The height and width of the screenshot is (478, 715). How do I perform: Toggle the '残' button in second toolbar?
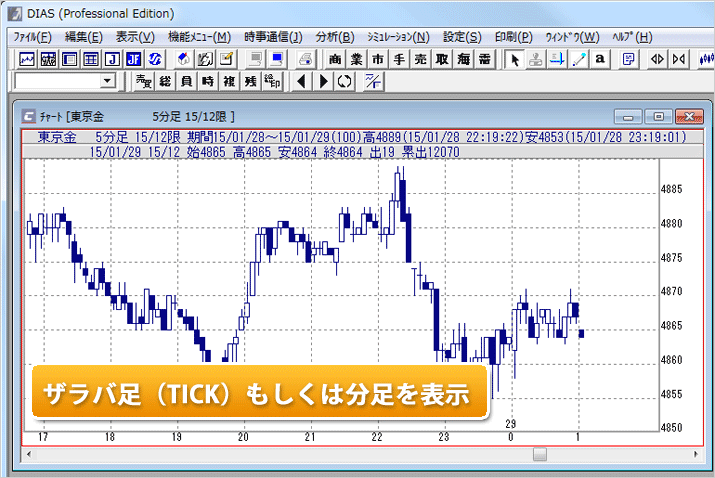pyautogui.click(x=250, y=81)
